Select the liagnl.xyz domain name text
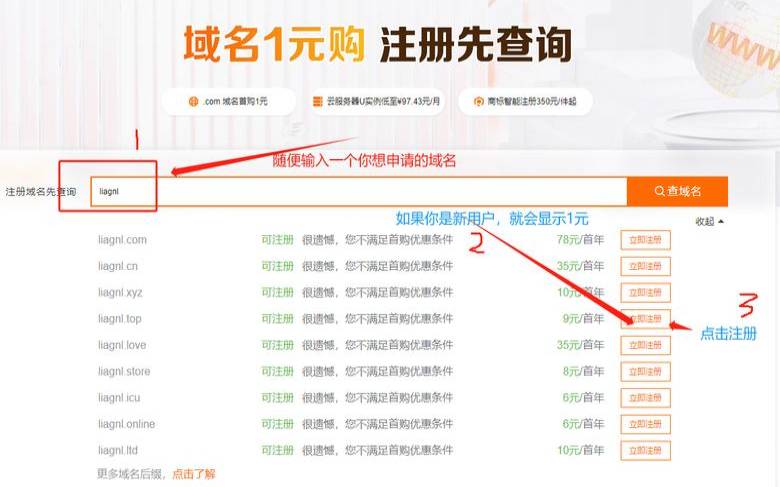This screenshot has height=487, width=780. 120,292
